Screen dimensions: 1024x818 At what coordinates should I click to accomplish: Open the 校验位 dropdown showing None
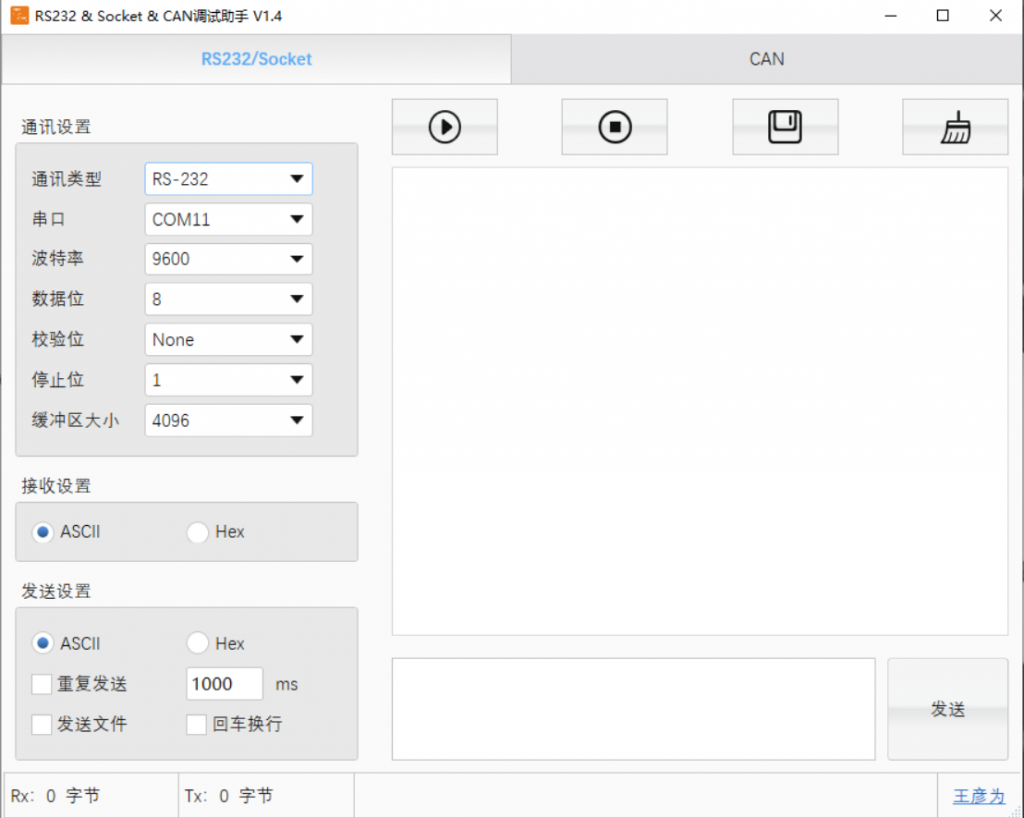(x=229, y=339)
